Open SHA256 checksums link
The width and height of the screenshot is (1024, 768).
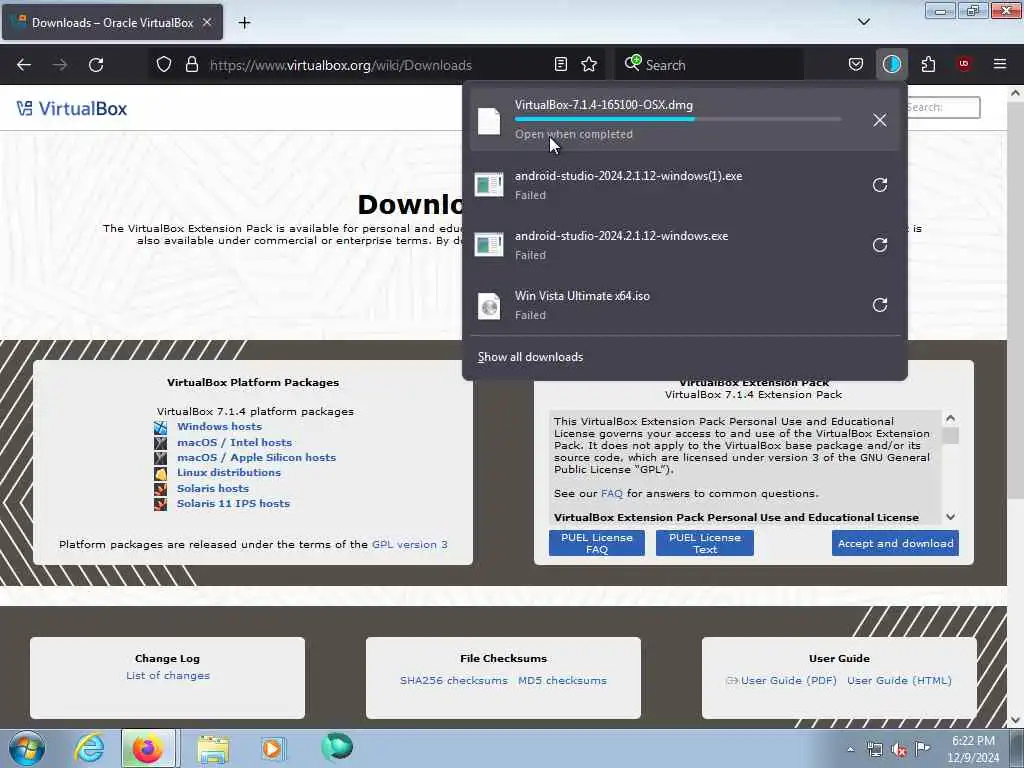(454, 680)
